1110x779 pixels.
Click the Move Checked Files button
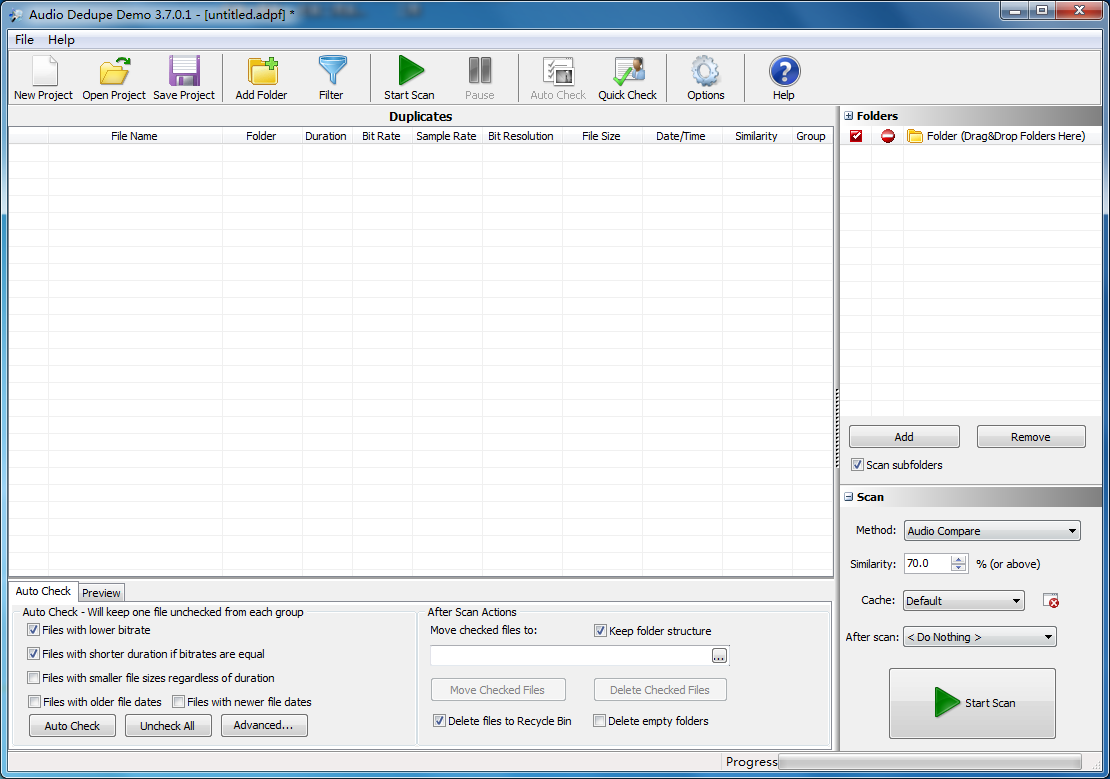coord(498,690)
